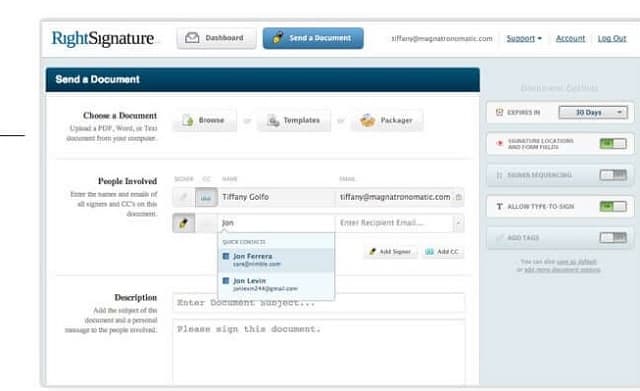640x391 pixels.
Task: Click the Add Tags icon
Action: tap(499, 238)
